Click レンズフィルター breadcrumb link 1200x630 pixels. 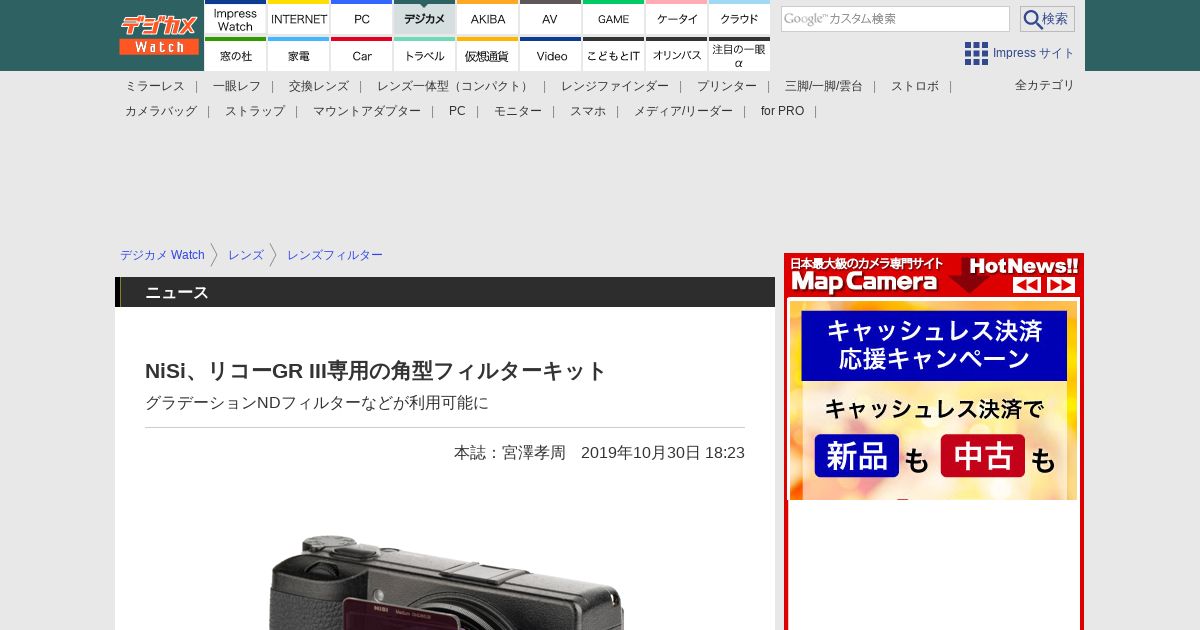pos(335,255)
